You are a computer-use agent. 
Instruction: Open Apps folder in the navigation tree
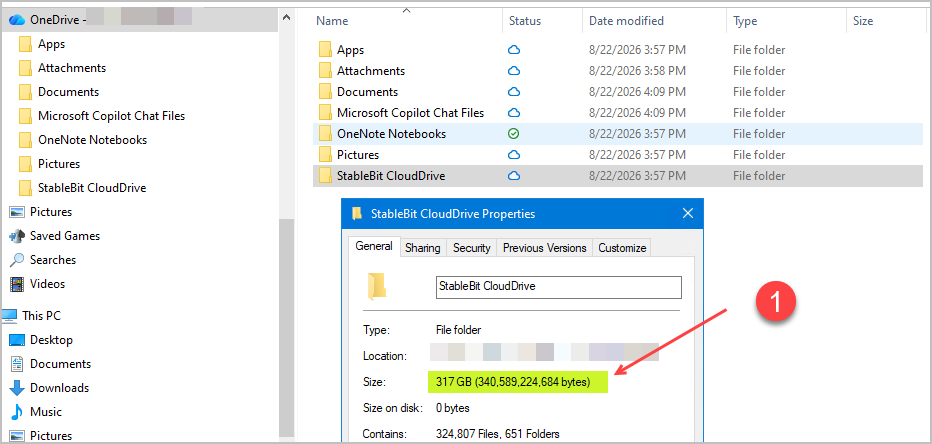coord(51,44)
